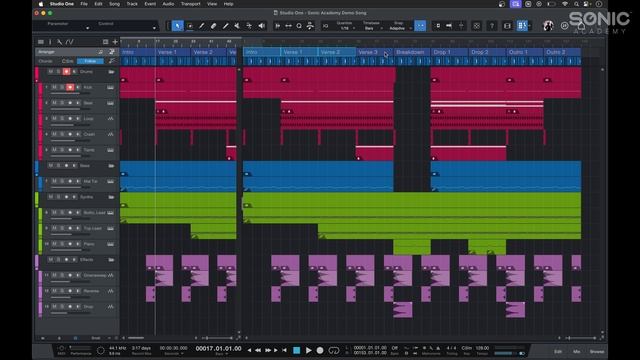The image size is (640, 360).
Task: Toggle the blue Snap button
Action: pos(420,26)
